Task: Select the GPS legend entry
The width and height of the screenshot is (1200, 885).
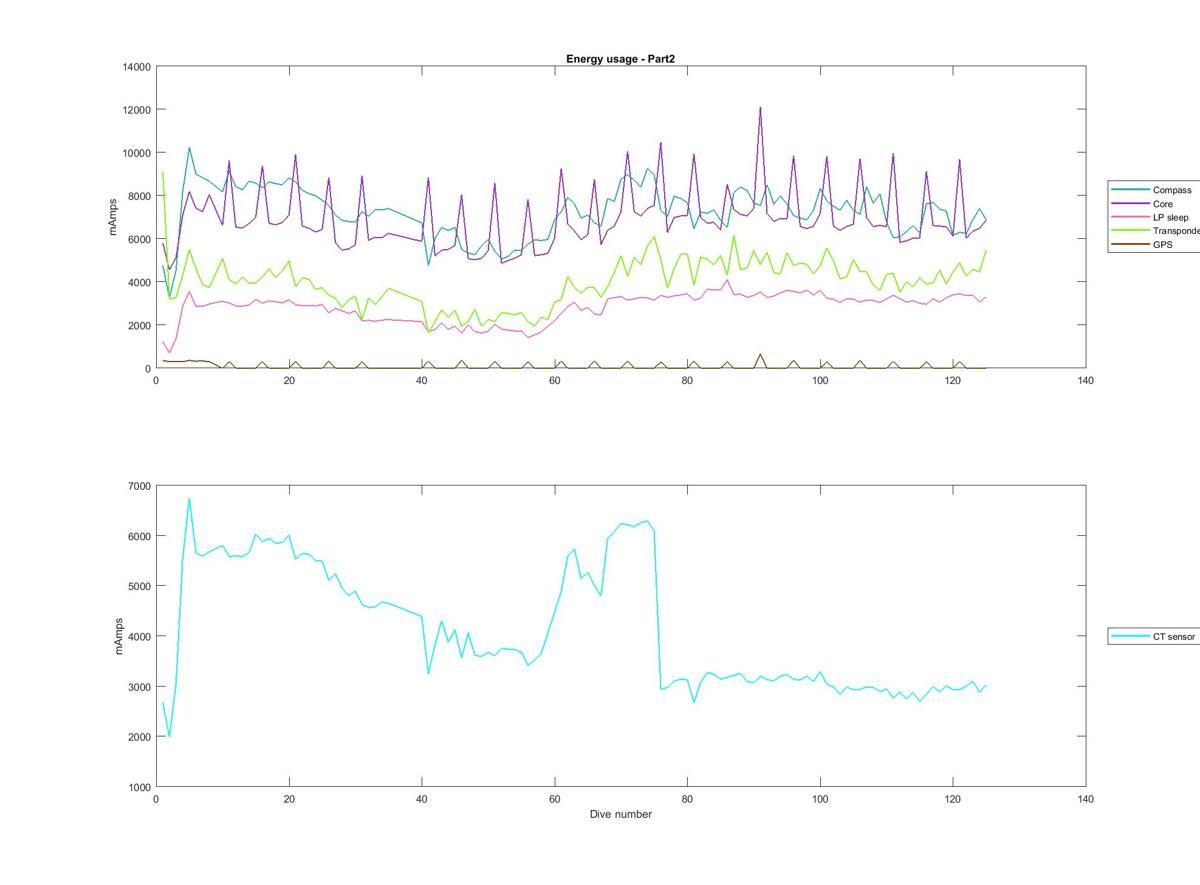Action: coord(1153,244)
